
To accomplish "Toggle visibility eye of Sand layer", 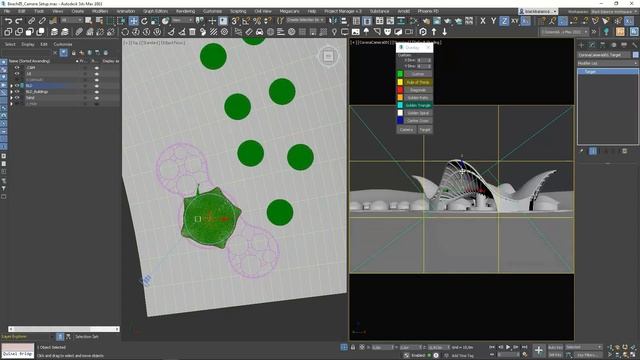I will [x=17, y=98].
